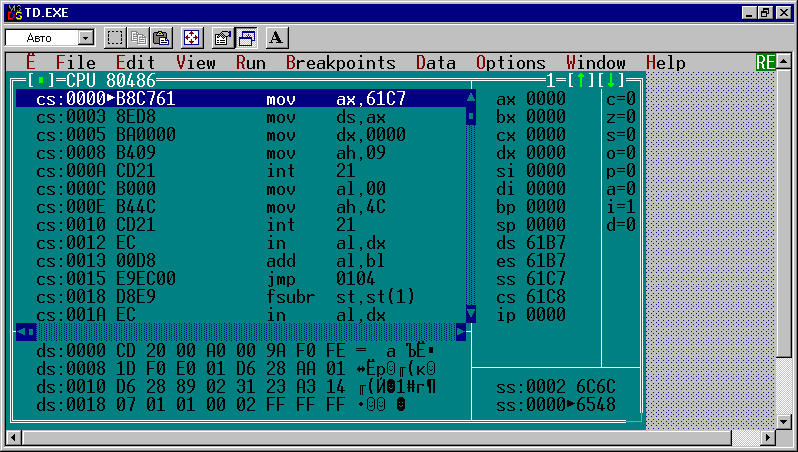Image resolution: width=798 pixels, height=452 pixels.
Task: Click the code pane scroll down arrow
Action: pyautogui.click(x=471, y=314)
